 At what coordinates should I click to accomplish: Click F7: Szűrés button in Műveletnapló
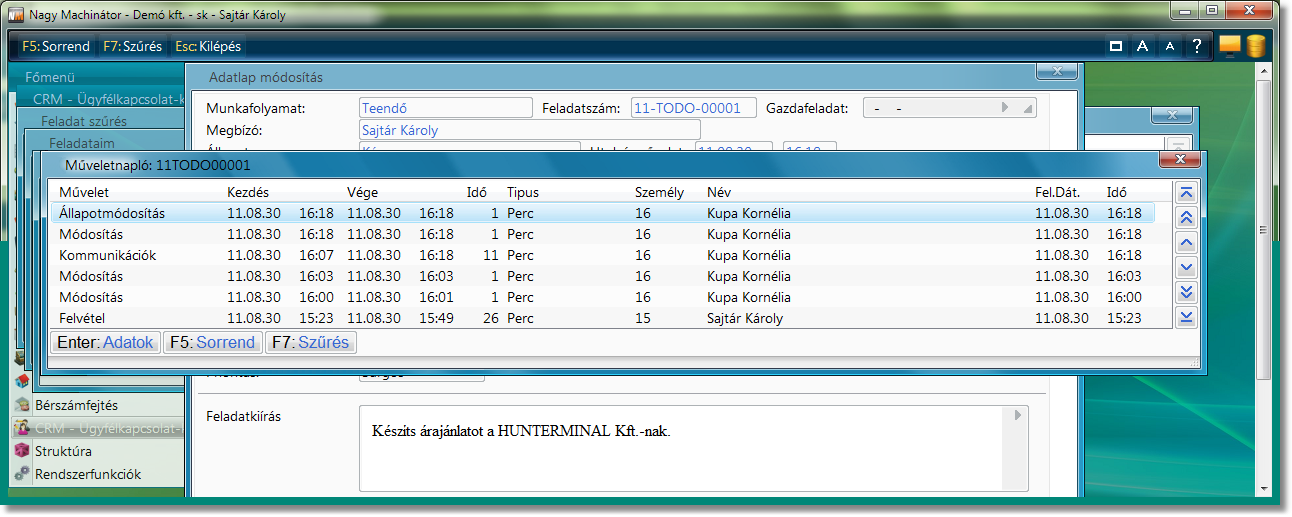[x=311, y=343]
